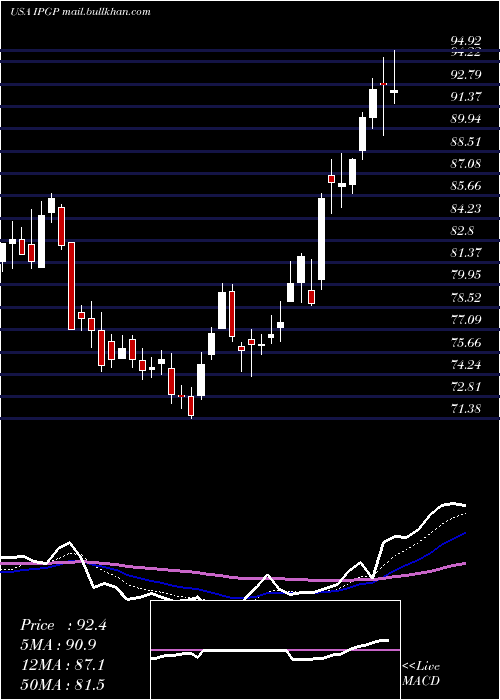Click inside the Live MACD inset chart

[275, 650]
